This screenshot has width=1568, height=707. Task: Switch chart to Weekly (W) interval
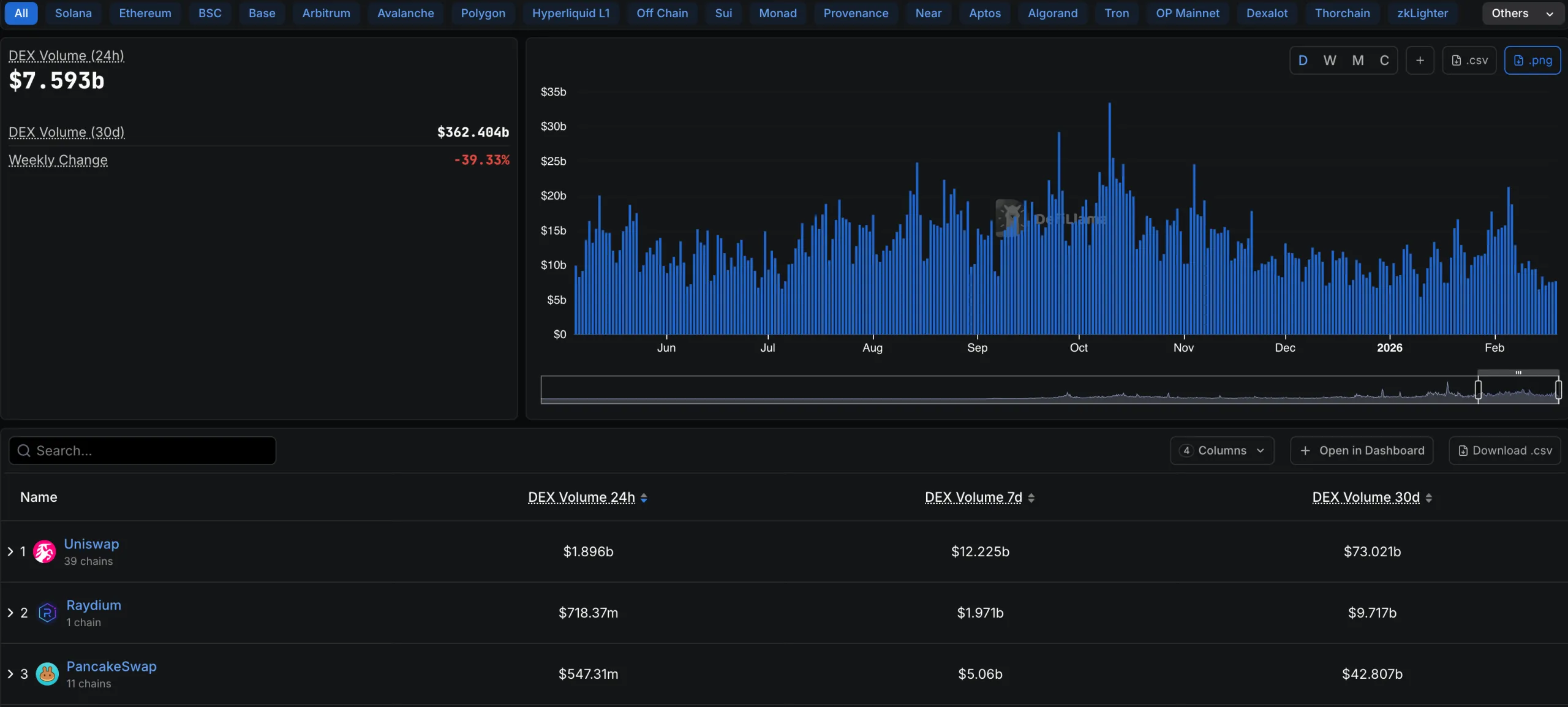click(1330, 60)
